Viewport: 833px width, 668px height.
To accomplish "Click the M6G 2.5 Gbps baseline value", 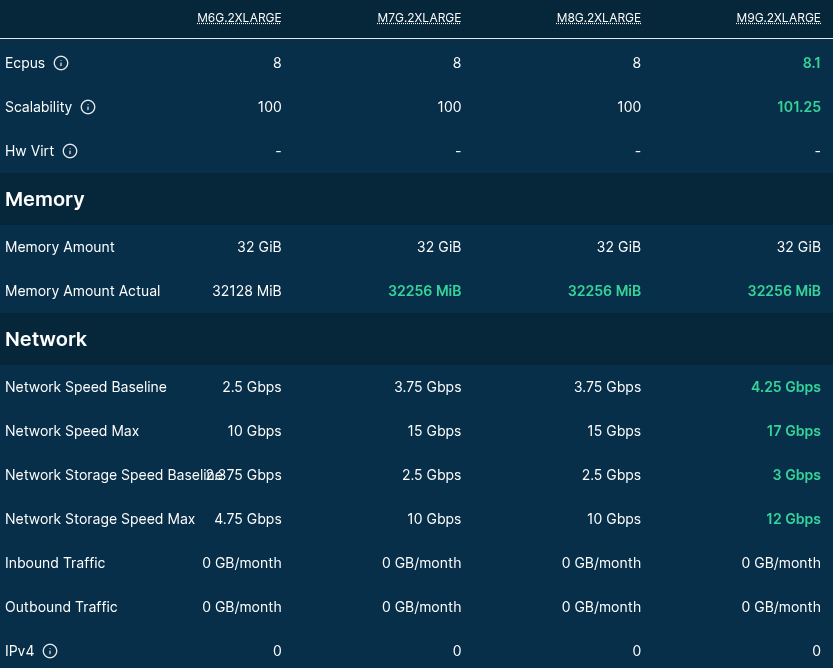I will 252,387.
